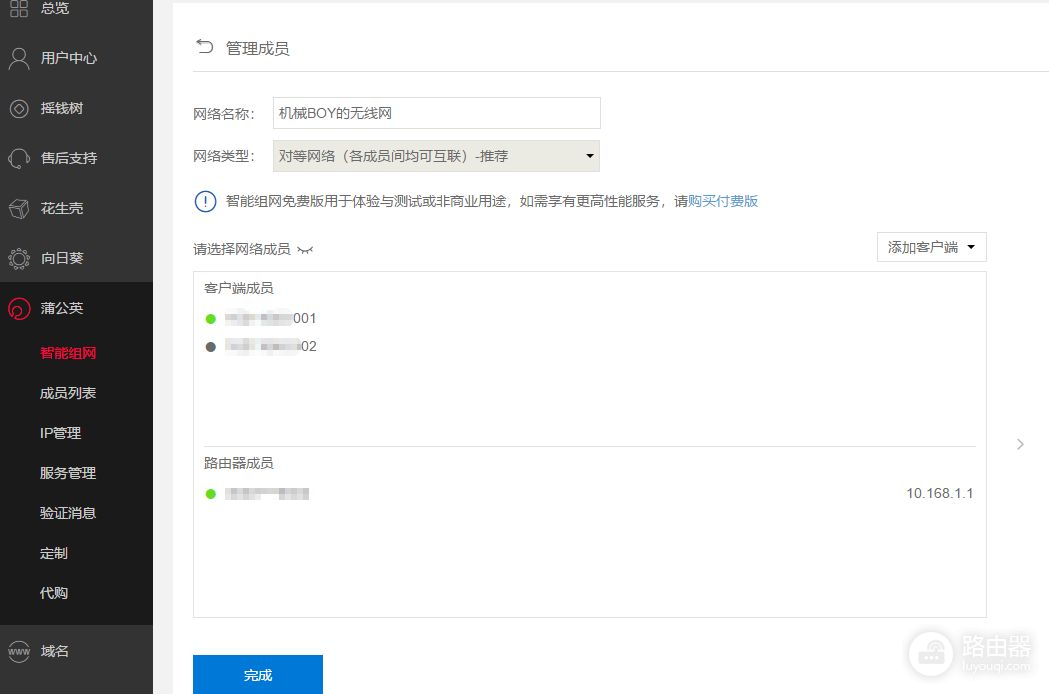Select client member ending in 02
Screen dimensions: 1049x694
tap(270, 347)
